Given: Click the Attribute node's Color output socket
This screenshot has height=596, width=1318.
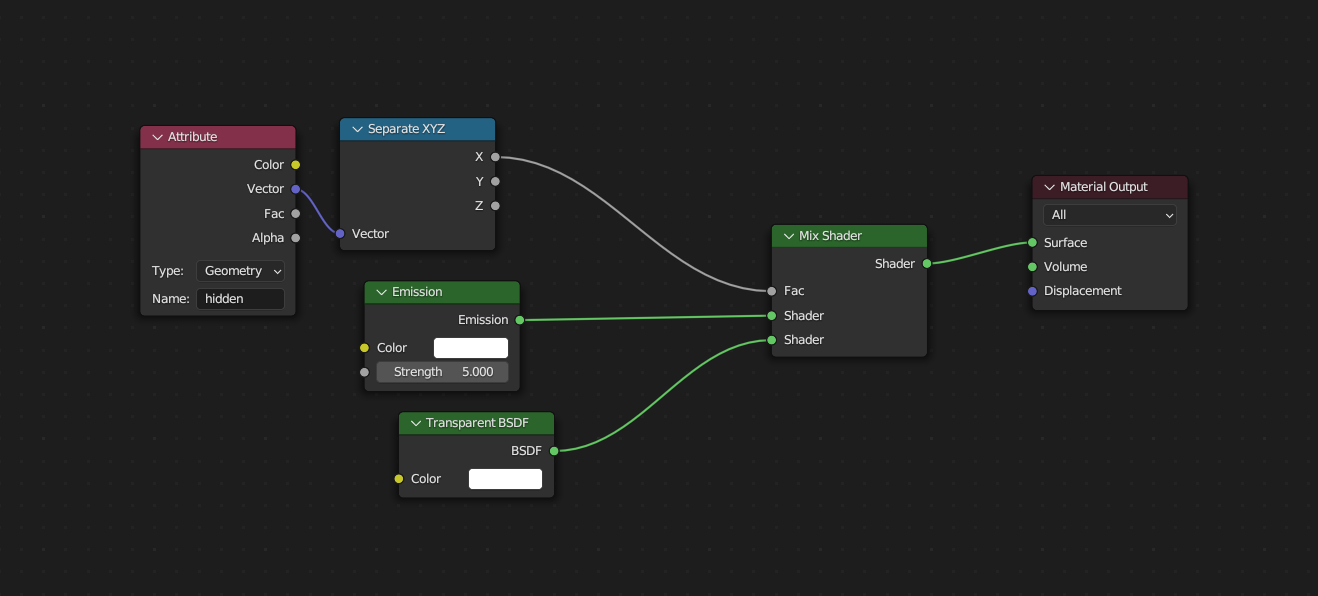Looking at the screenshot, I should [x=295, y=165].
